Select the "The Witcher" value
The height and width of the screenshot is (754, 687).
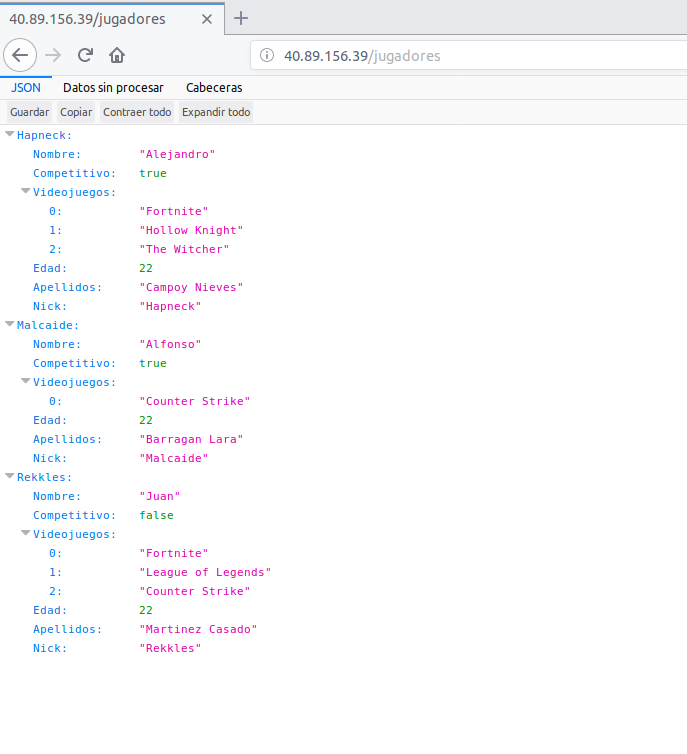pyautogui.click(x=184, y=249)
